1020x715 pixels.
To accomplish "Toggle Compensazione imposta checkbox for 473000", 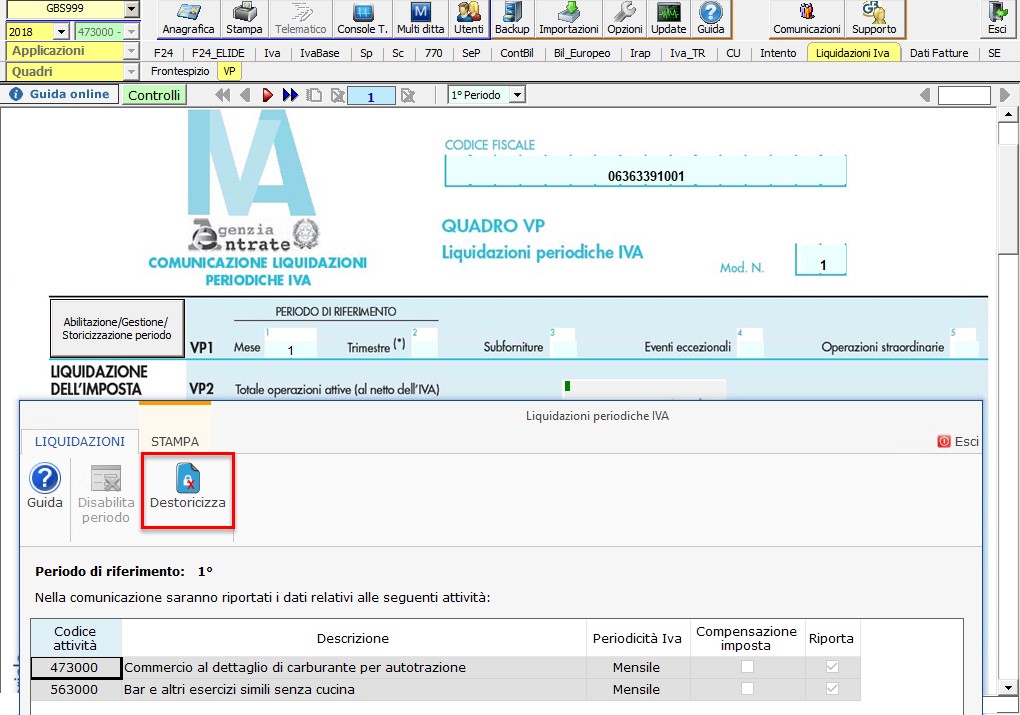I will [x=747, y=666].
